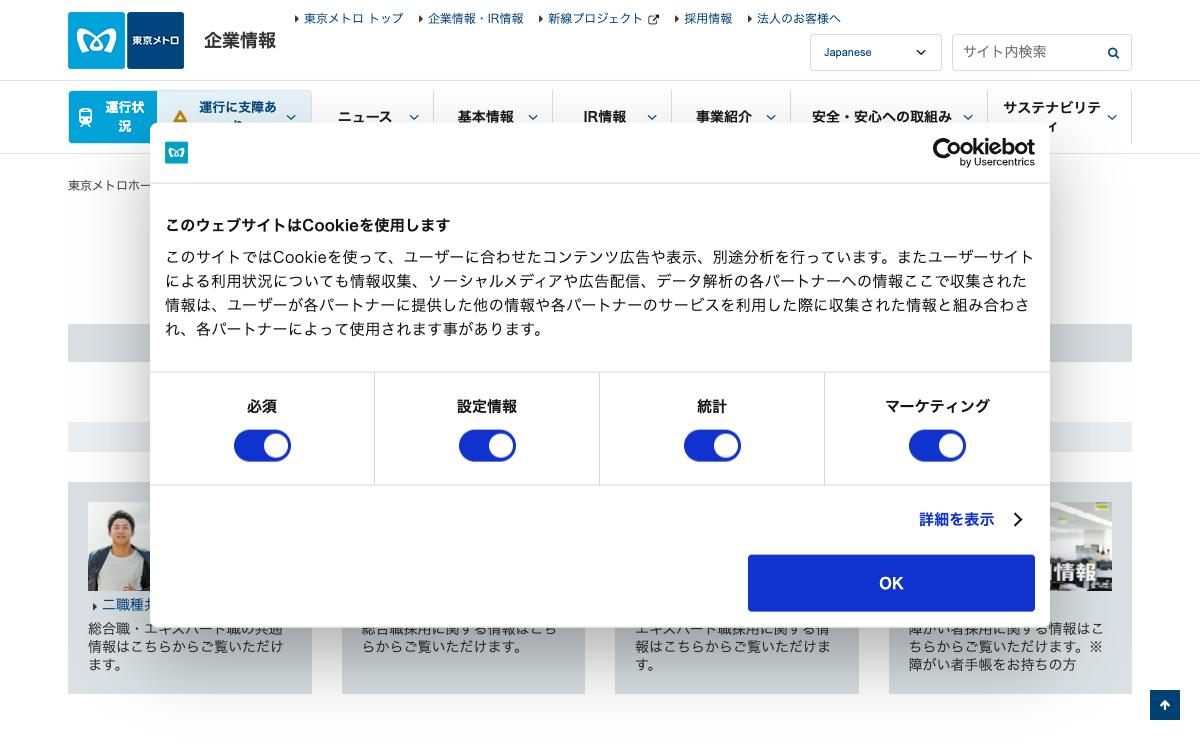Toggle the 設定情報 cookie switch

coord(487,445)
